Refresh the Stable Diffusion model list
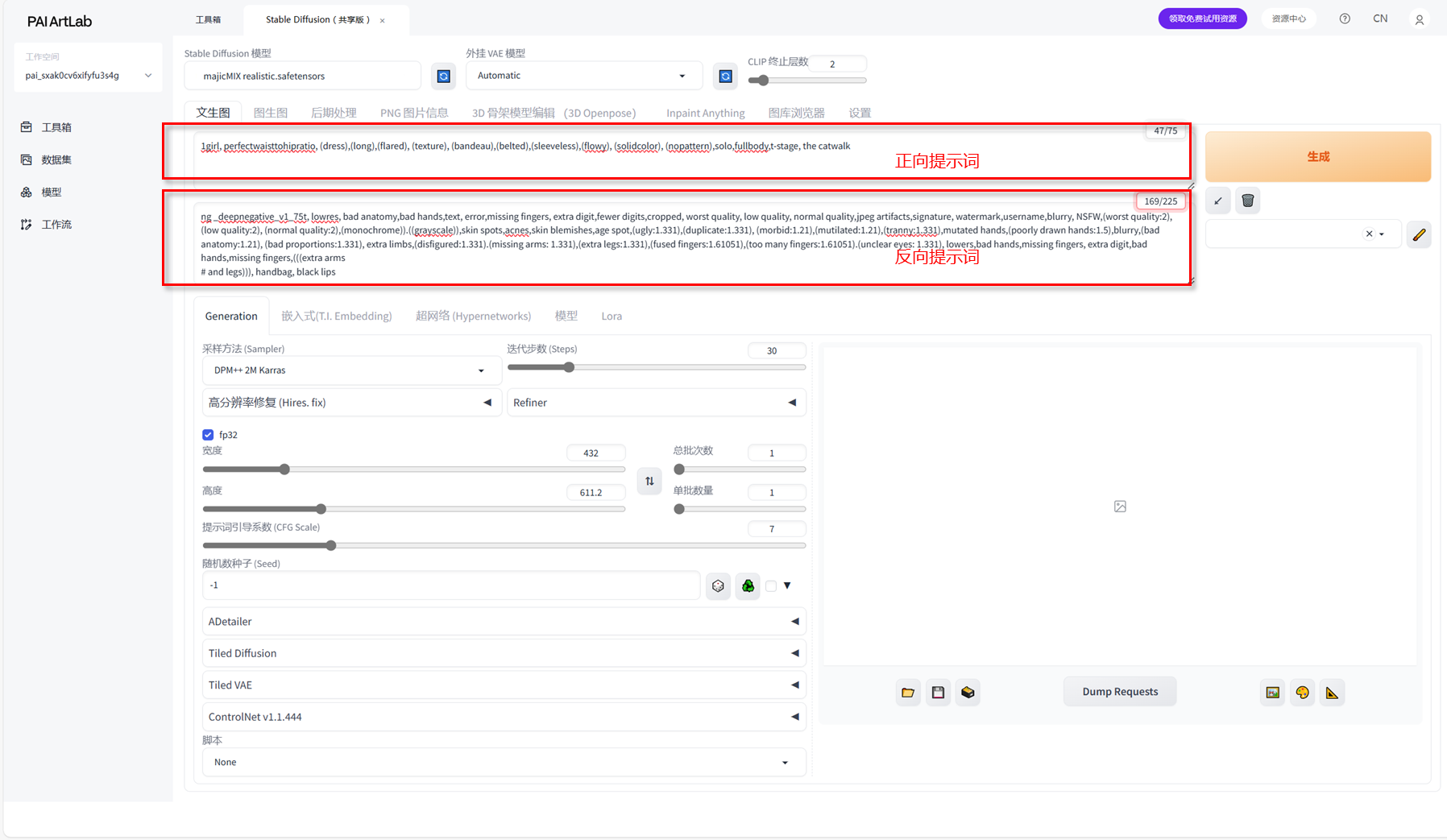 click(443, 76)
